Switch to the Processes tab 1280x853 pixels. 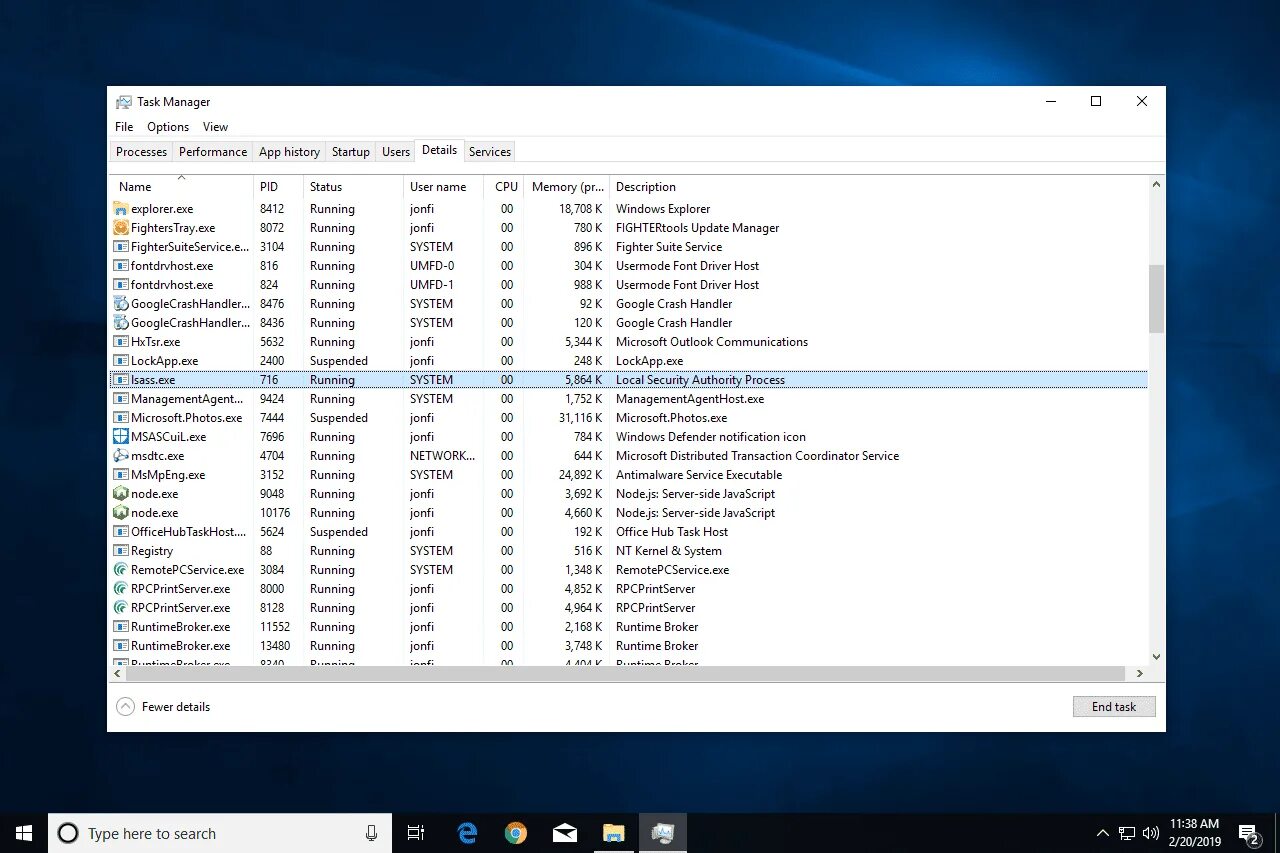pyautogui.click(x=141, y=152)
